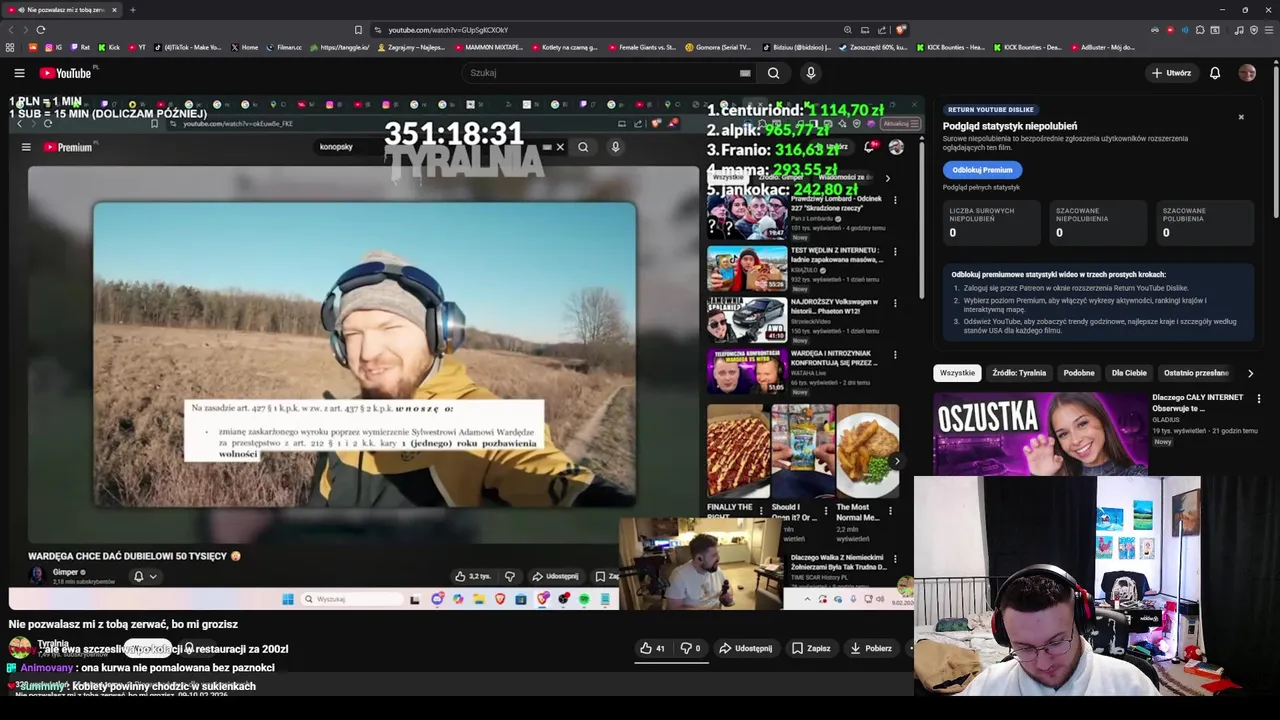
Task: Clear the inner "konopsky" search with X
Action: [560, 147]
